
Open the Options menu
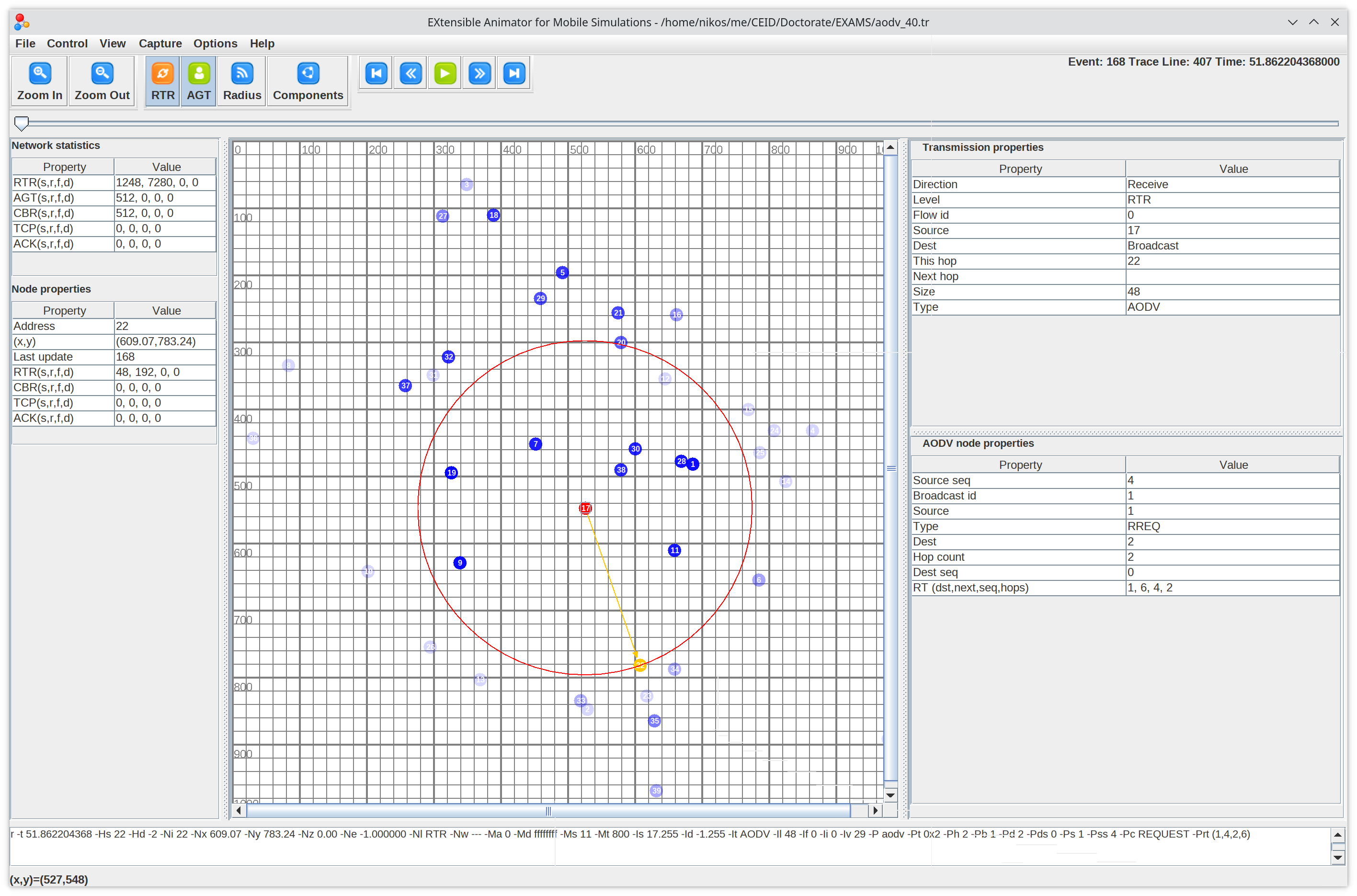(x=215, y=44)
